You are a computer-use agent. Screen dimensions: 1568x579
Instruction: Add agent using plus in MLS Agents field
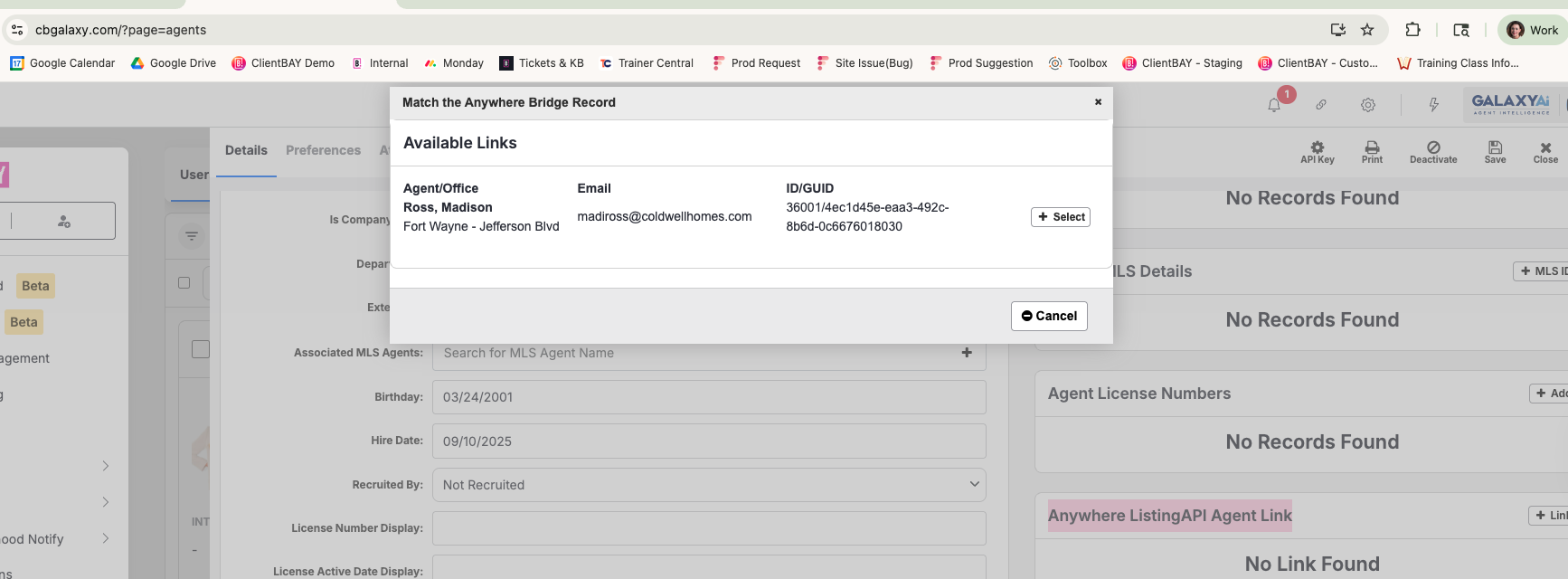pos(967,353)
